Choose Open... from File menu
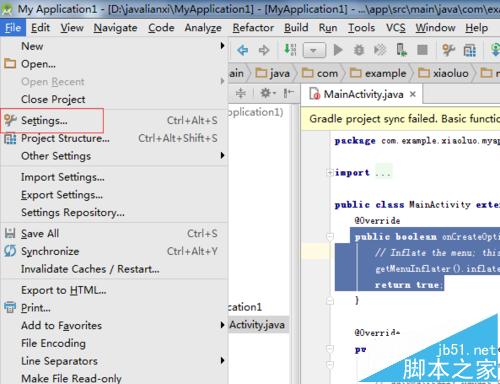This screenshot has width=500, height=384. 114,64
